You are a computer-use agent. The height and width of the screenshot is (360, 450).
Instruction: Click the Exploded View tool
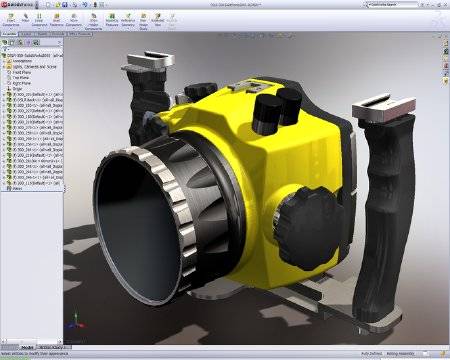tap(158, 19)
